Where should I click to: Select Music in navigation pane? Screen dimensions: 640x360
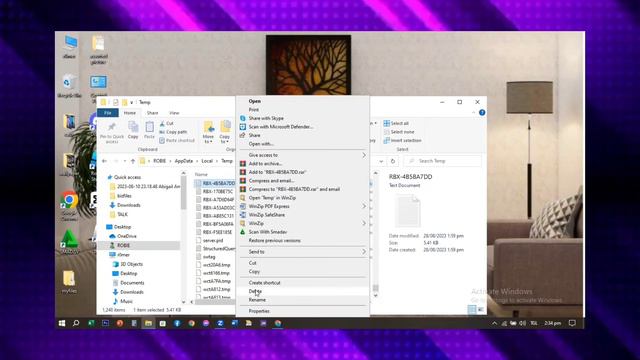tap(126, 301)
